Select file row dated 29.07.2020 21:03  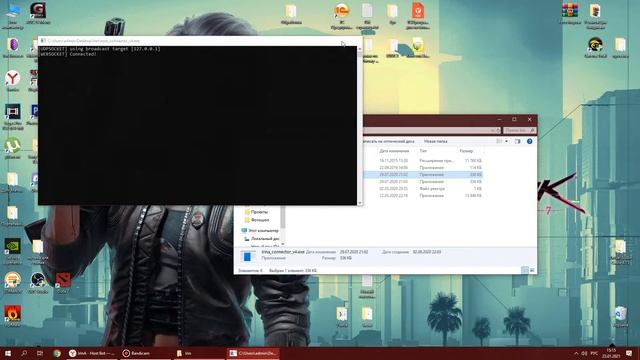(422, 182)
